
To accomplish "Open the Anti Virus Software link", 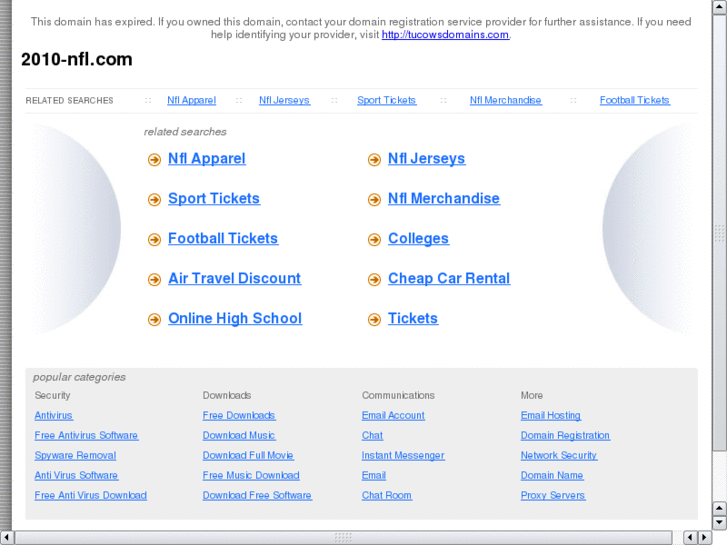I will point(76,475).
